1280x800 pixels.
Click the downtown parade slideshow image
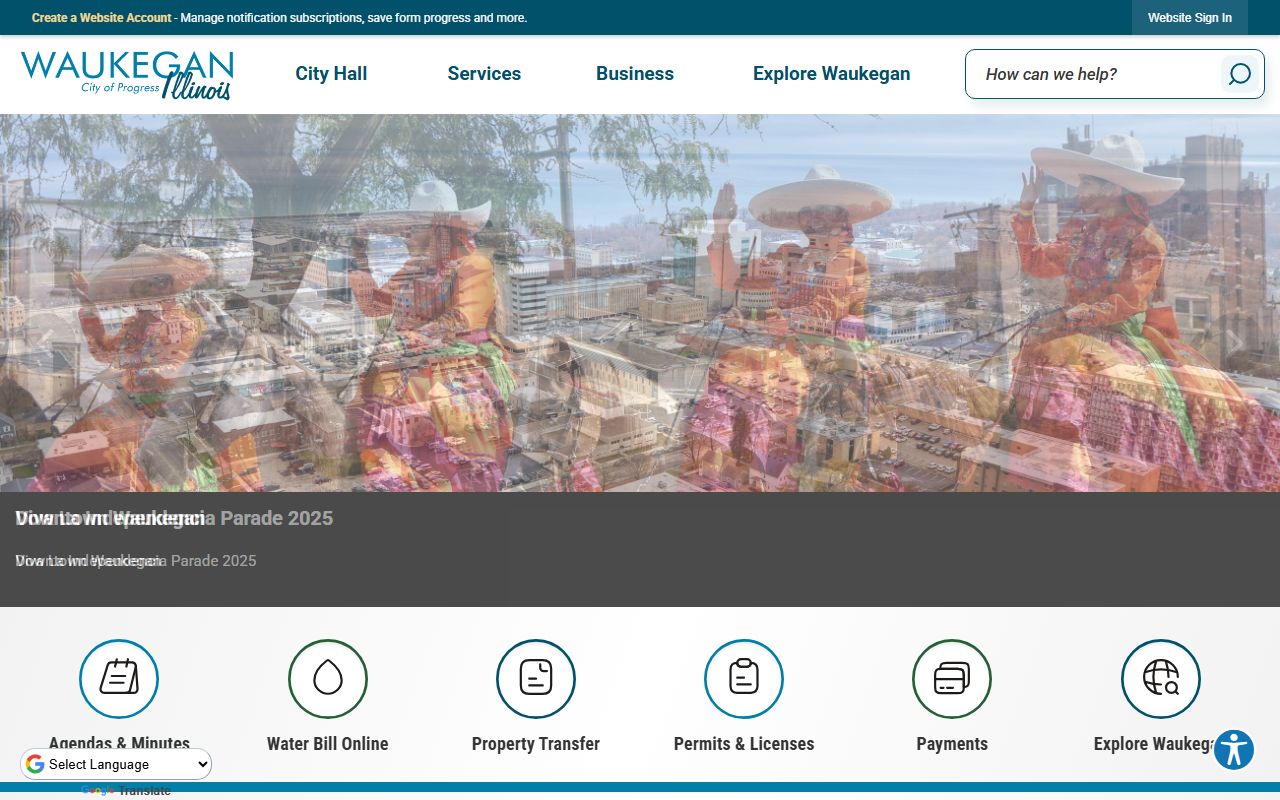pos(640,303)
